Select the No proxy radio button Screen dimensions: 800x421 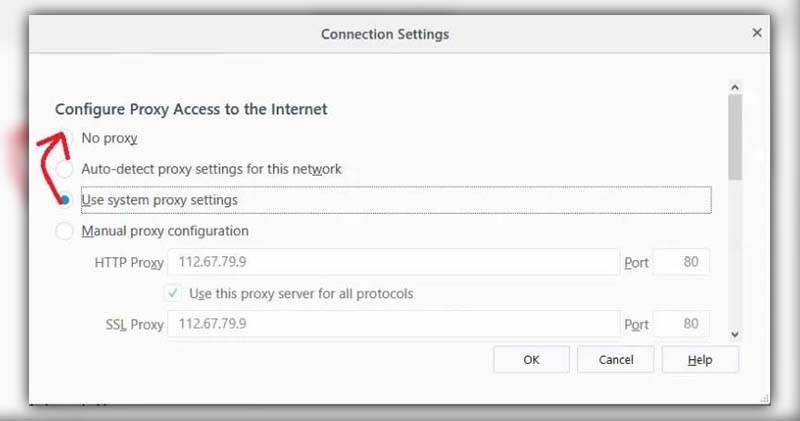[x=64, y=138]
